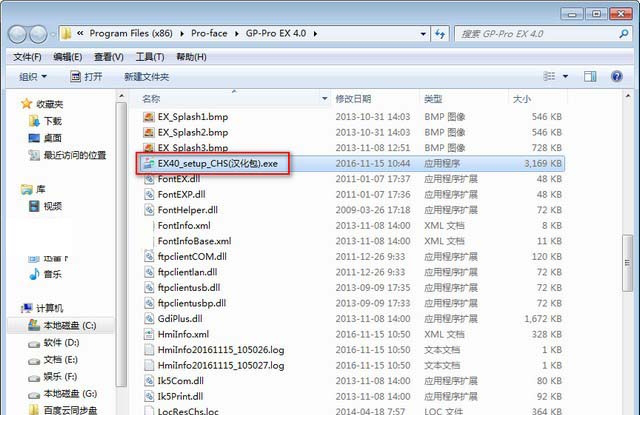Select 软件 (D:) drive
The width and height of the screenshot is (640, 431).
(53, 343)
